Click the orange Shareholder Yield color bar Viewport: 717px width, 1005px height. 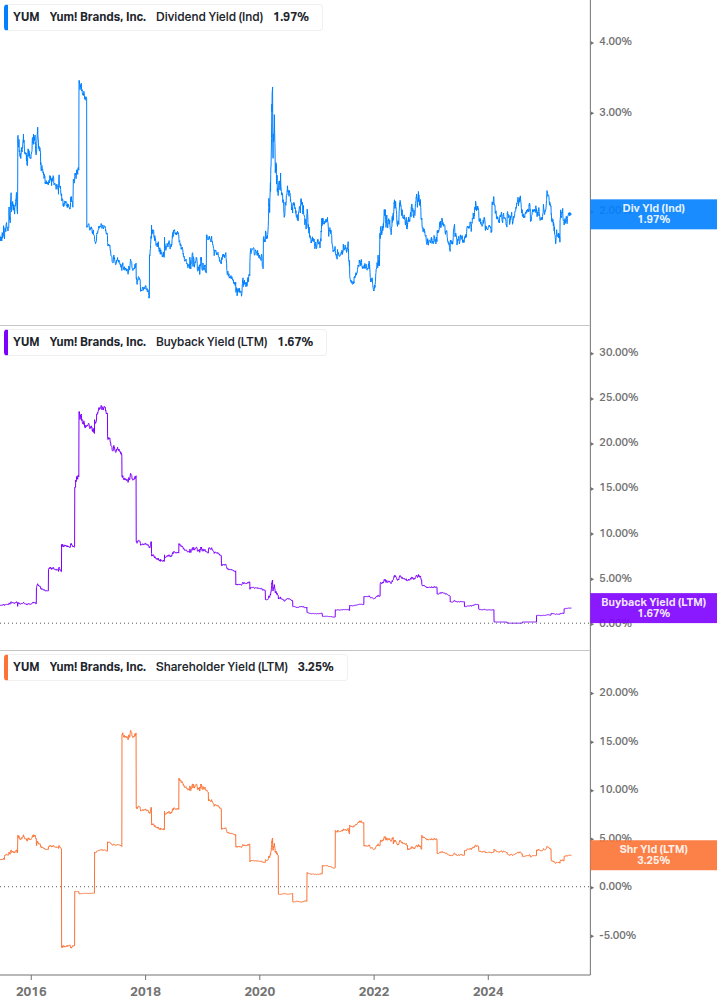coord(6,667)
